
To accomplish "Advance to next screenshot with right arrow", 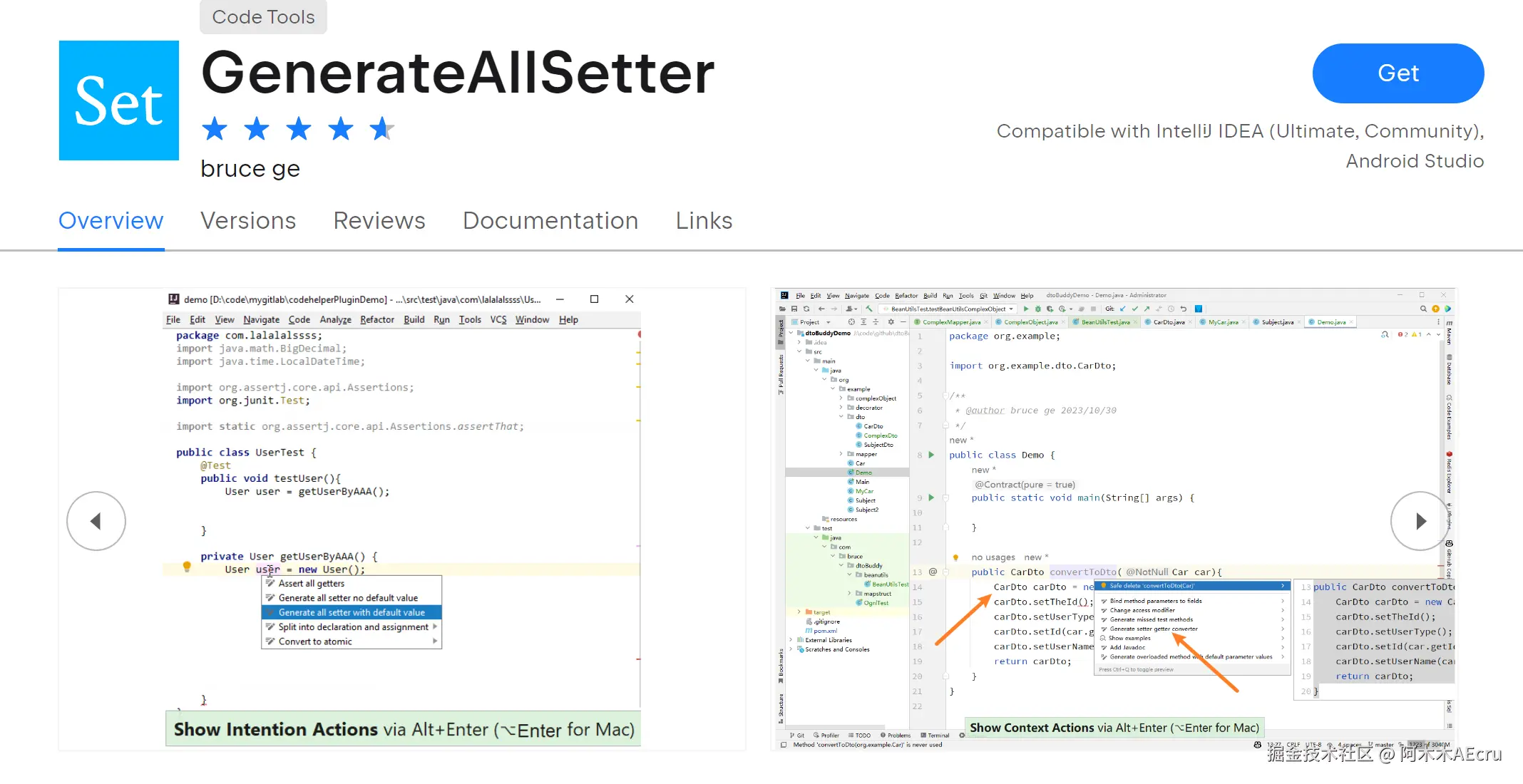I will [x=1420, y=521].
